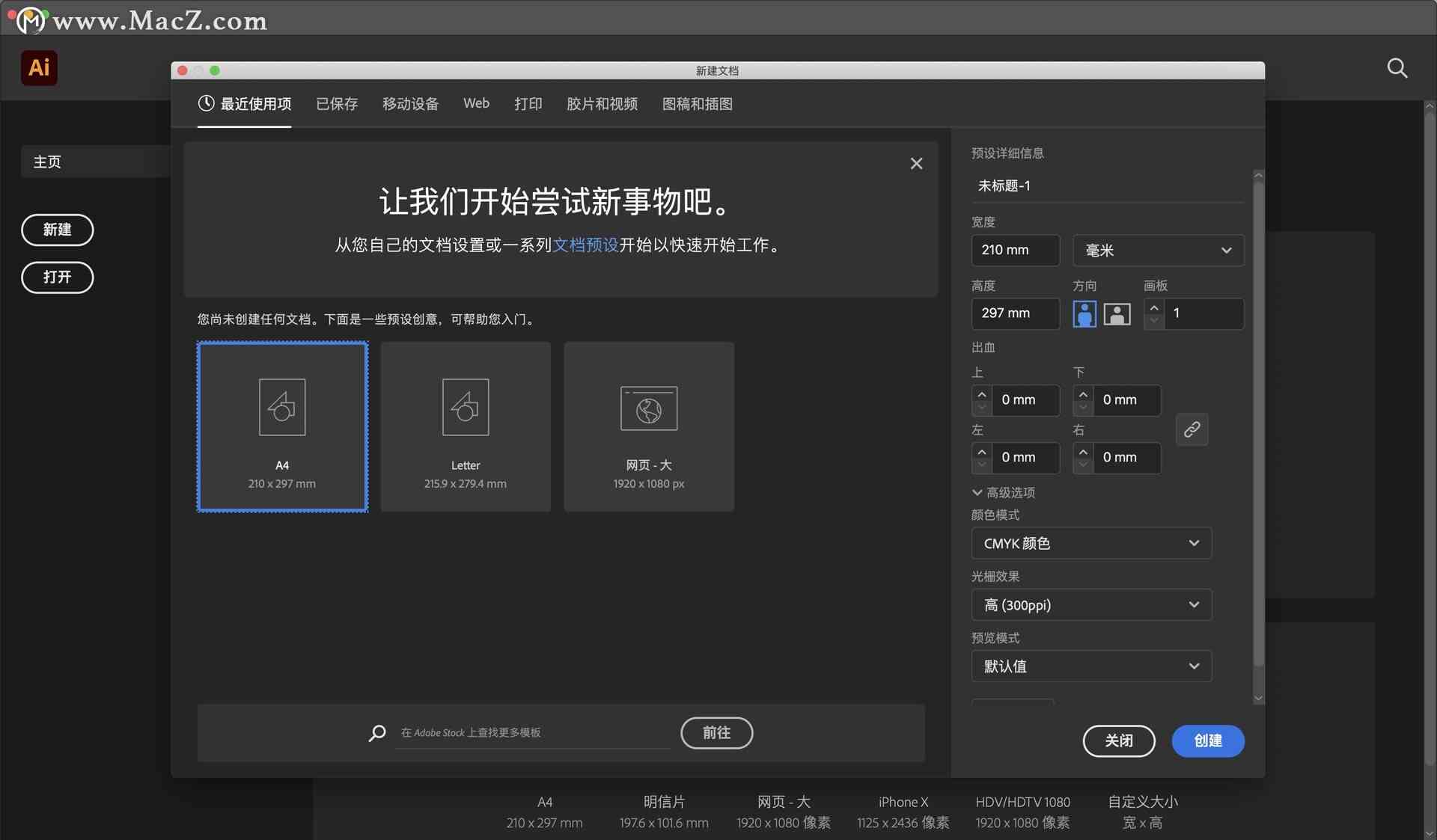
Task: Click the bleed link/chain icon
Action: pos(1192,429)
